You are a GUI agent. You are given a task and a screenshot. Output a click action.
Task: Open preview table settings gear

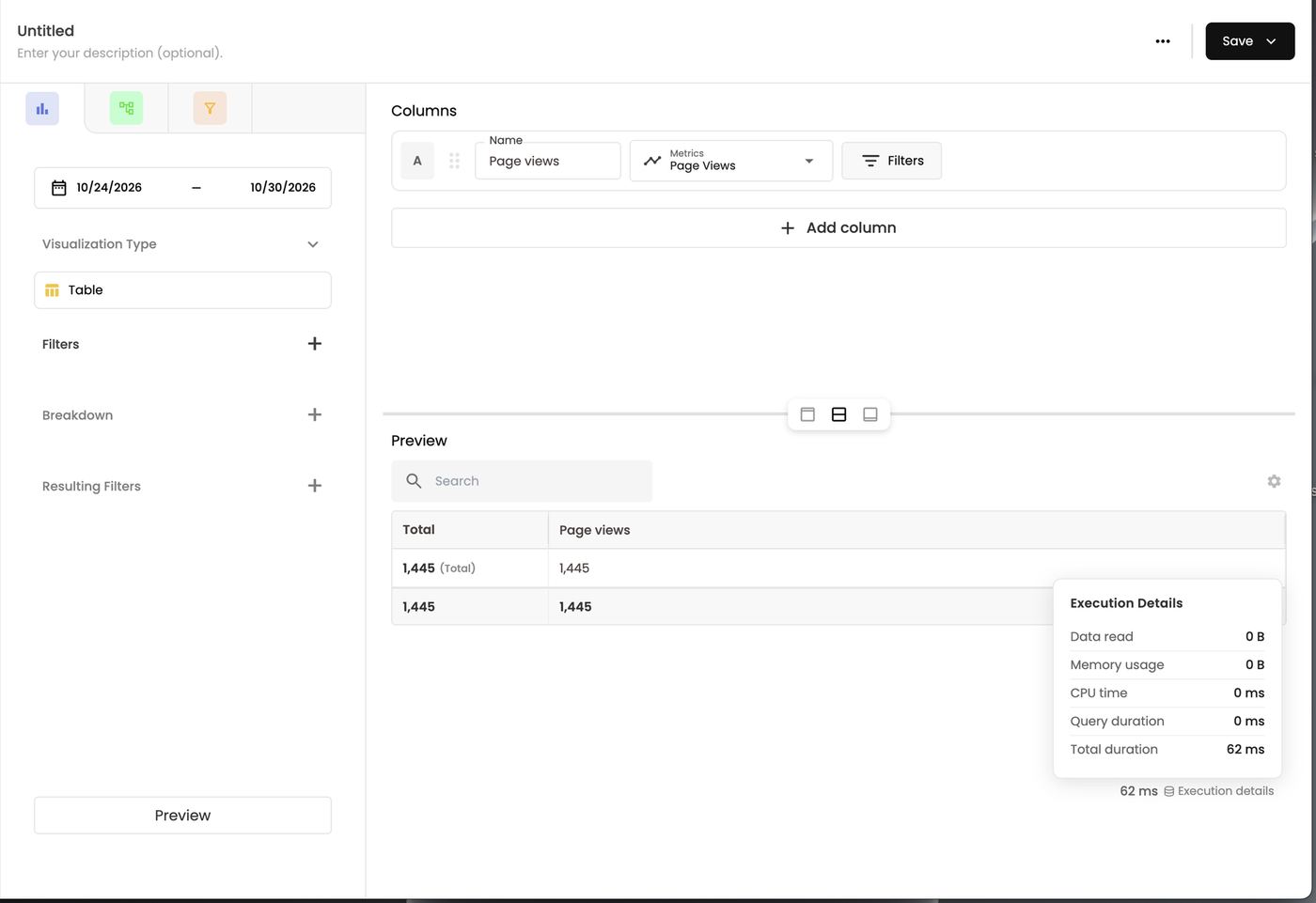point(1274,481)
